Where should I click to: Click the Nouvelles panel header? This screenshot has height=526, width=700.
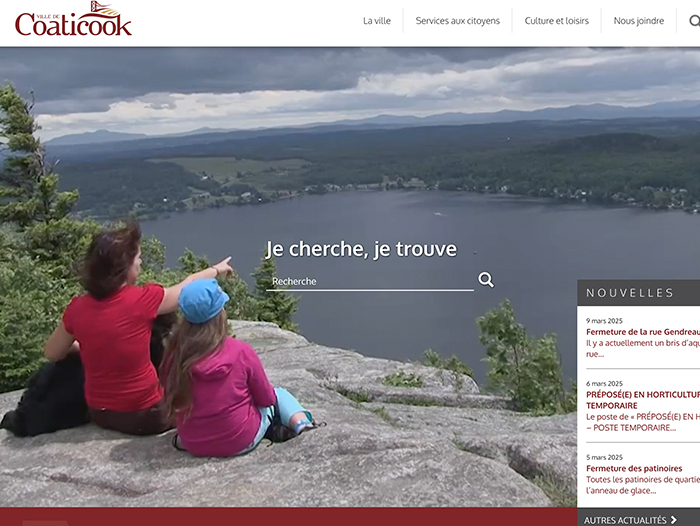click(638, 293)
